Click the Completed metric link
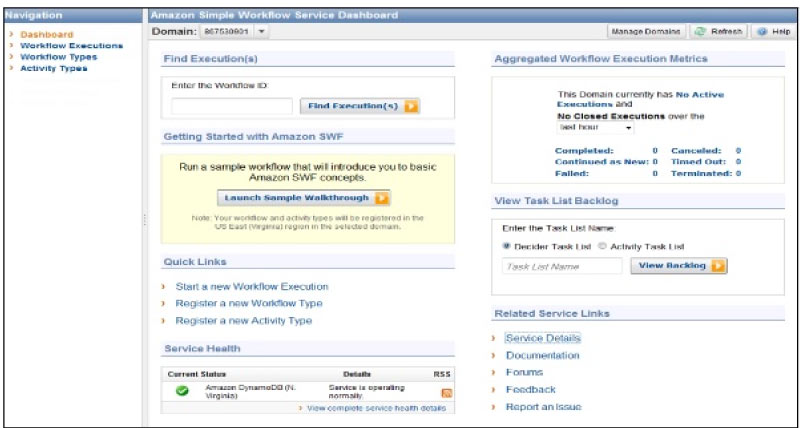The width and height of the screenshot is (800, 428). pos(584,151)
